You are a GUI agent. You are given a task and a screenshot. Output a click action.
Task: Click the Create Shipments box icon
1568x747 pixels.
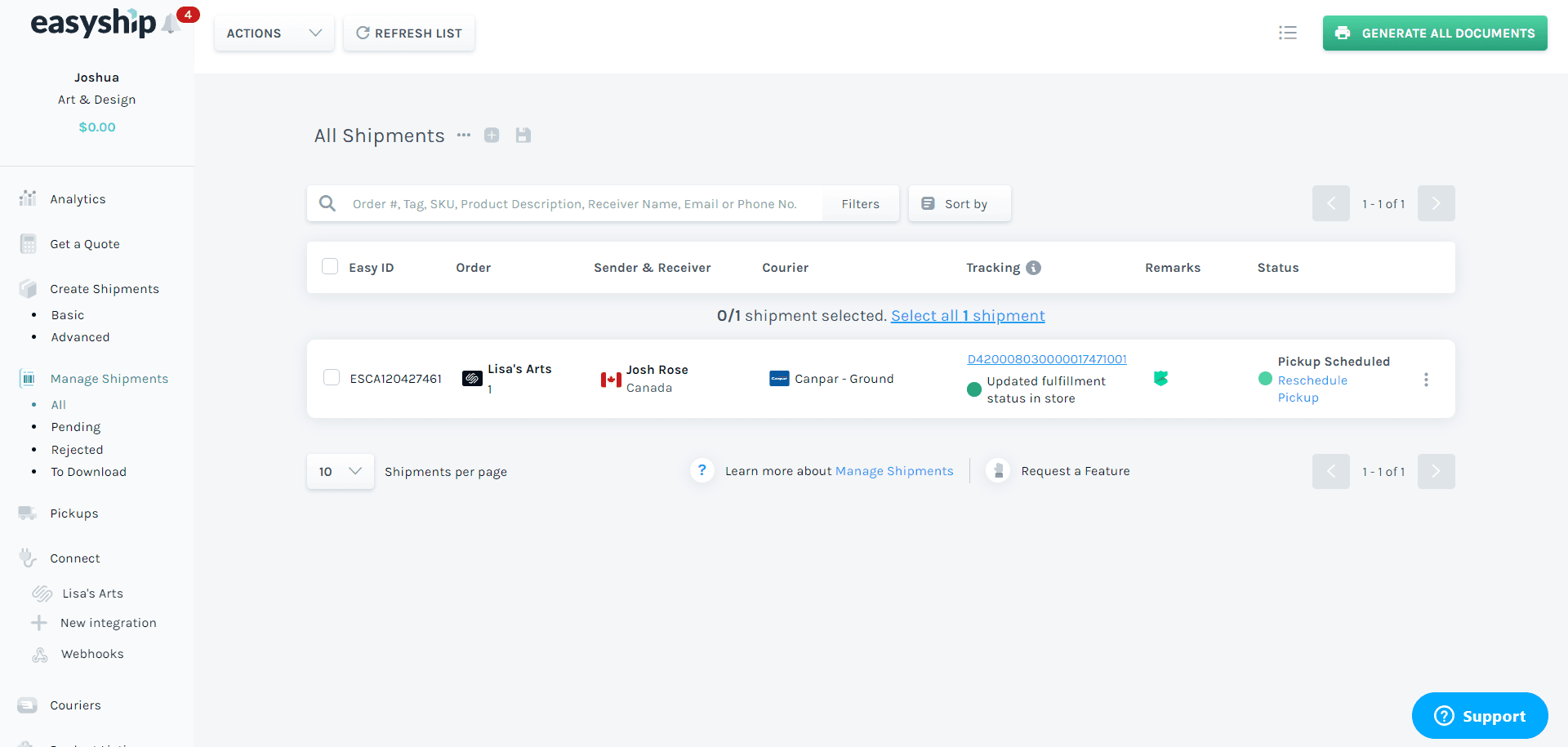click(28, 288)
